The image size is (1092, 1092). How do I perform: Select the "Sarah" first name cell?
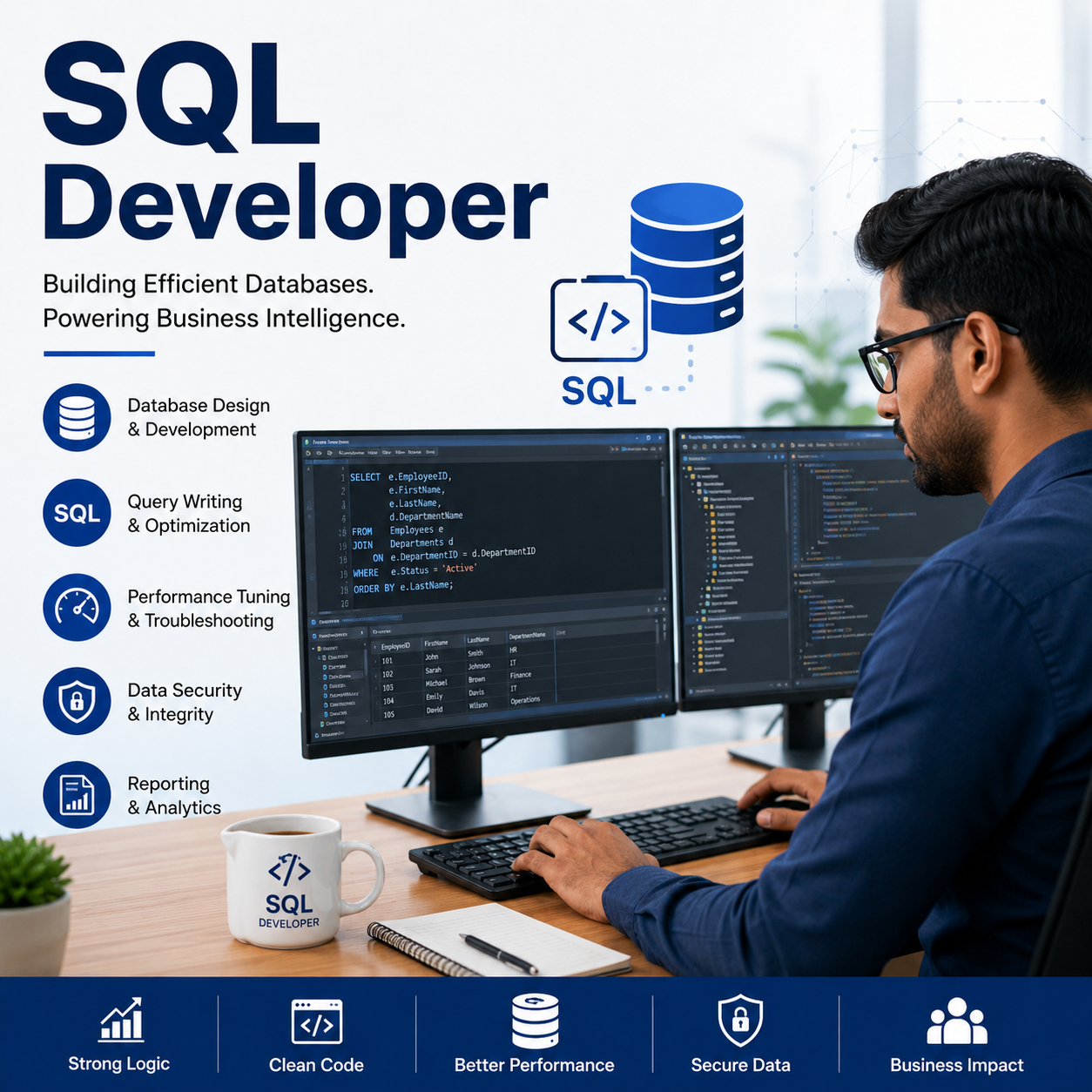(433, 671)
